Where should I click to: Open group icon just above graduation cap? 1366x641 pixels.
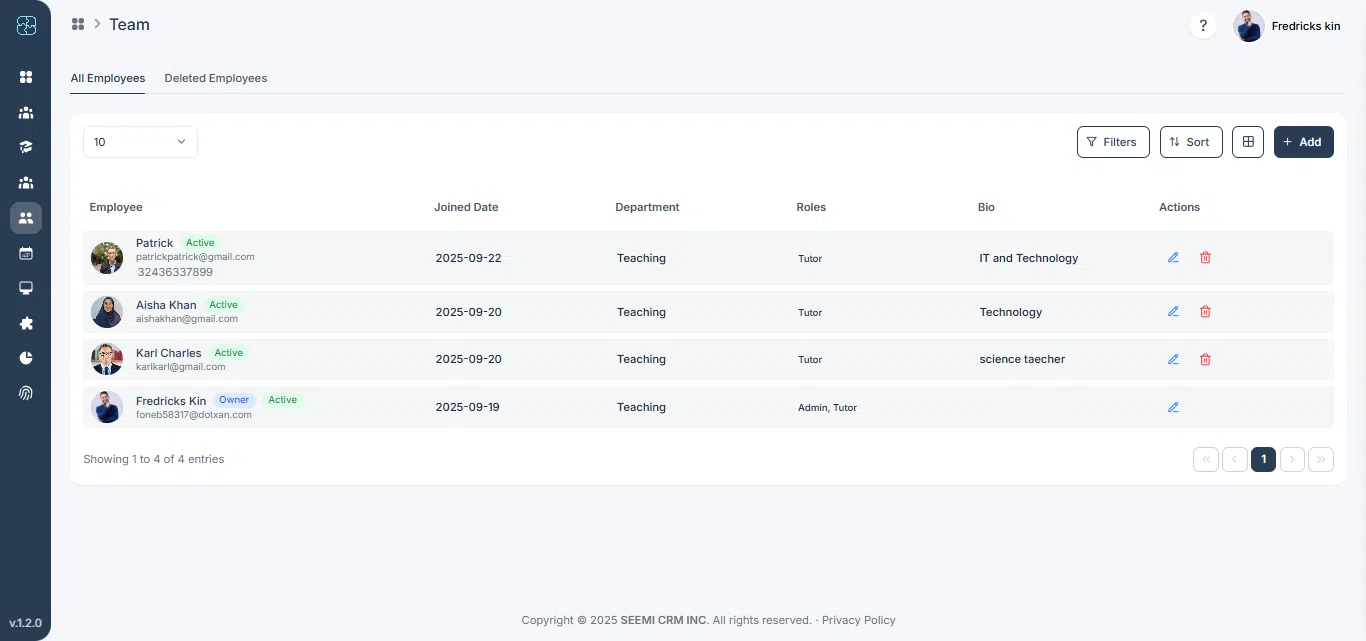pyautogui.click(x=26, y=112)
